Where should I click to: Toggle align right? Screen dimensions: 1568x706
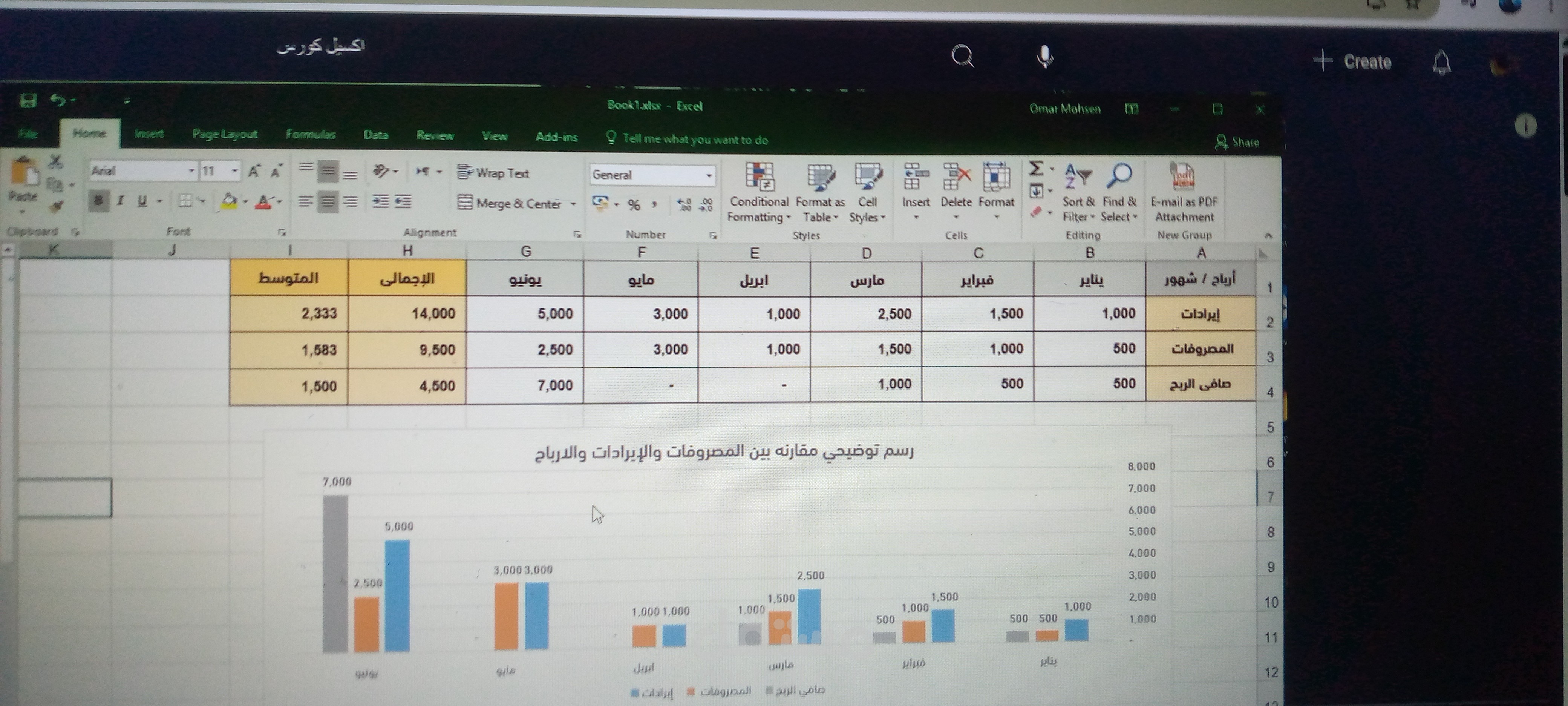(x=350, y=202)
